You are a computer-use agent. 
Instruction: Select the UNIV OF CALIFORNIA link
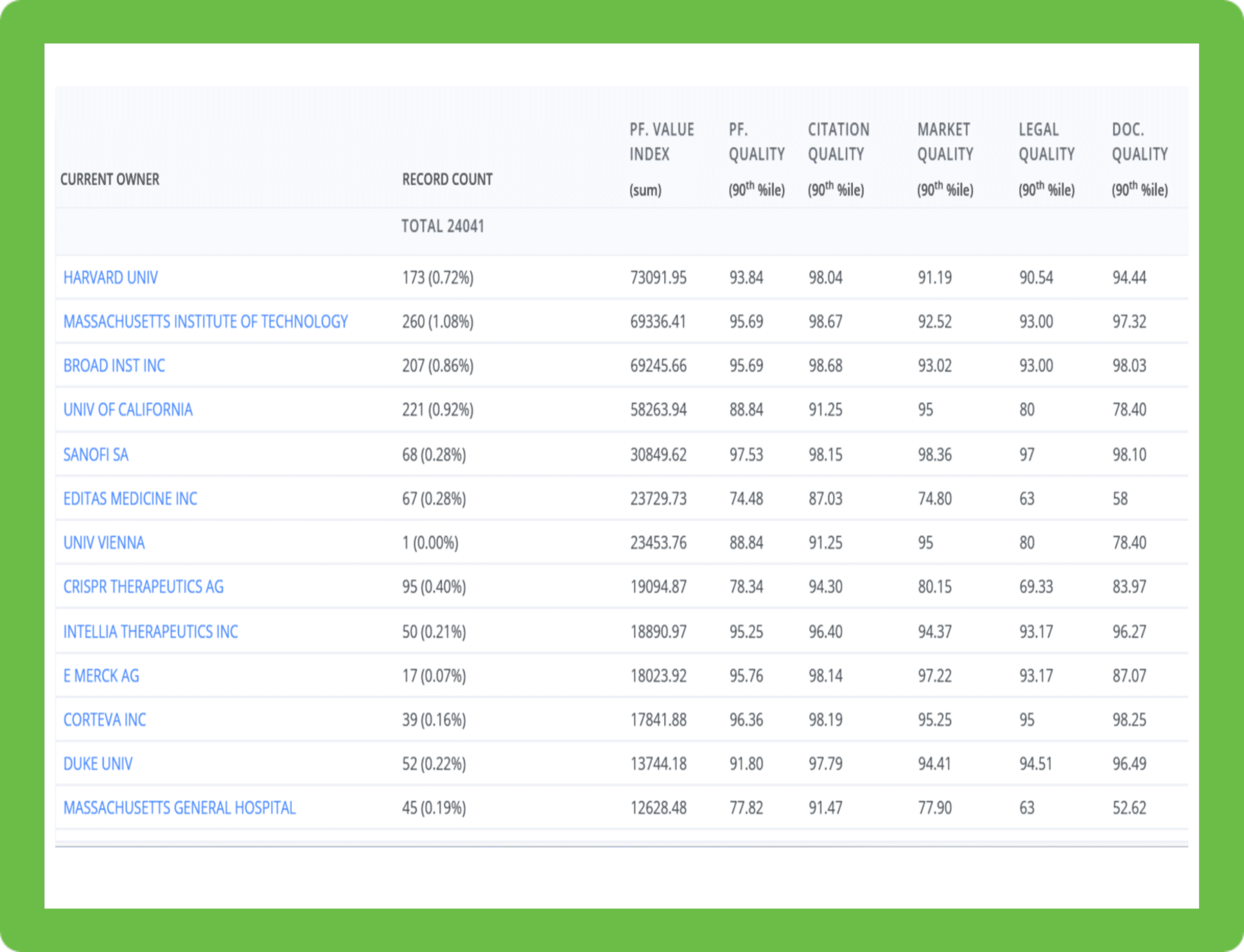tap(128, 410)
